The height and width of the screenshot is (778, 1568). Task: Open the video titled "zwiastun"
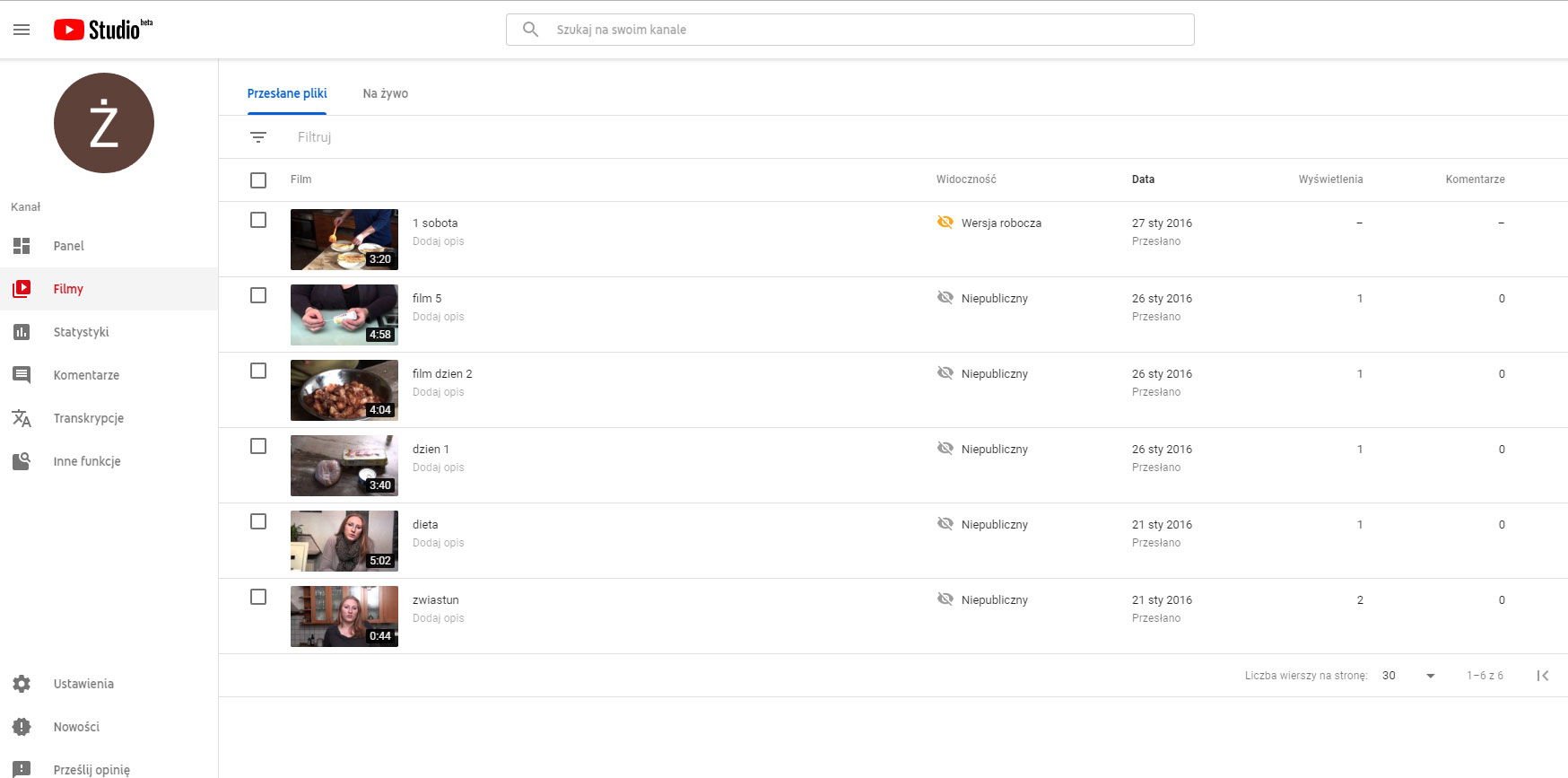pyautogui.click(x=435, y=600)
